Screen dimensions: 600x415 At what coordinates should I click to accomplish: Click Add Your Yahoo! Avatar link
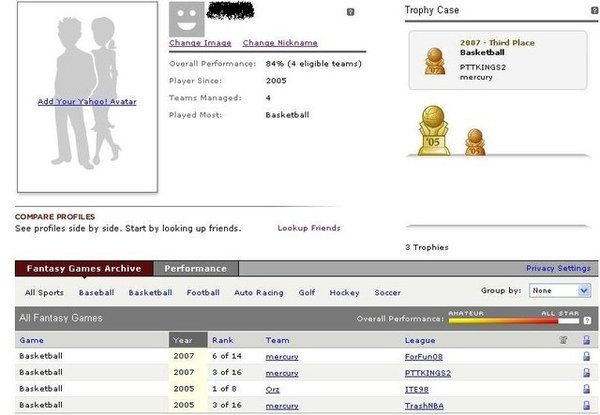pos(87,102)
